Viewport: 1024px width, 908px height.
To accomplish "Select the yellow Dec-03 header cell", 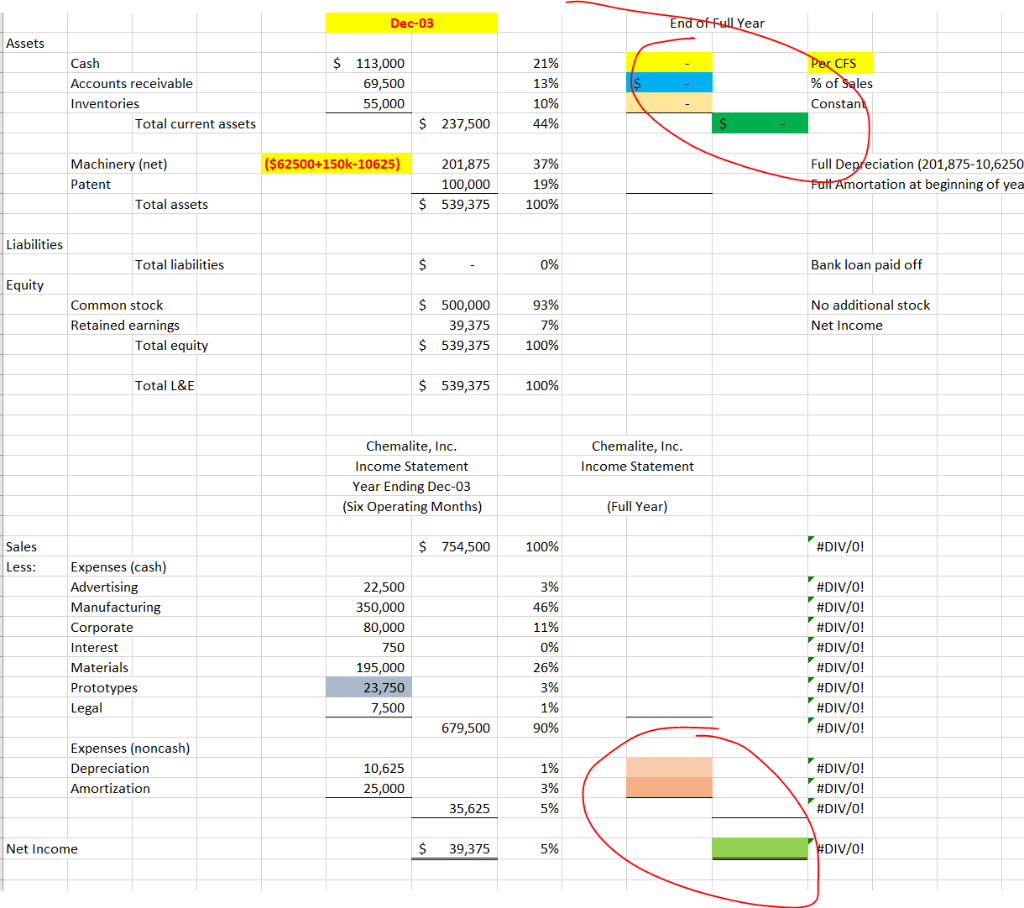I will point(410,22).
